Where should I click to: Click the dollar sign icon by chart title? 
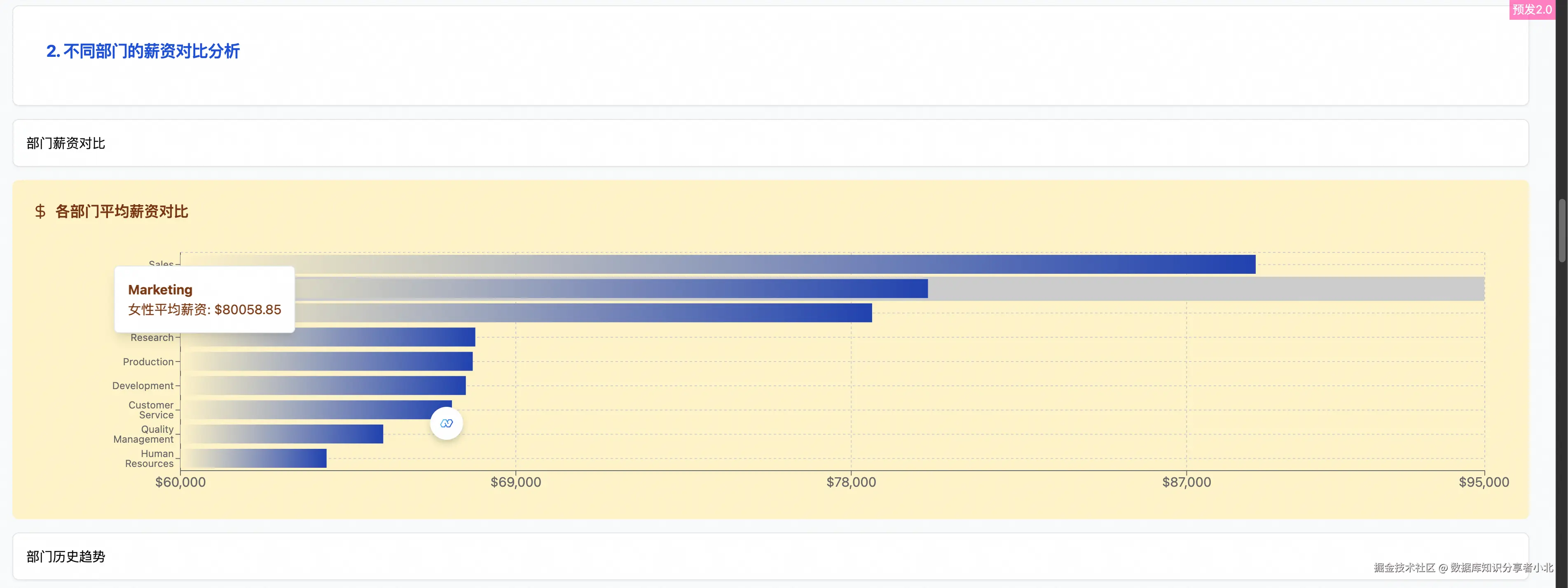coord(40,212)
